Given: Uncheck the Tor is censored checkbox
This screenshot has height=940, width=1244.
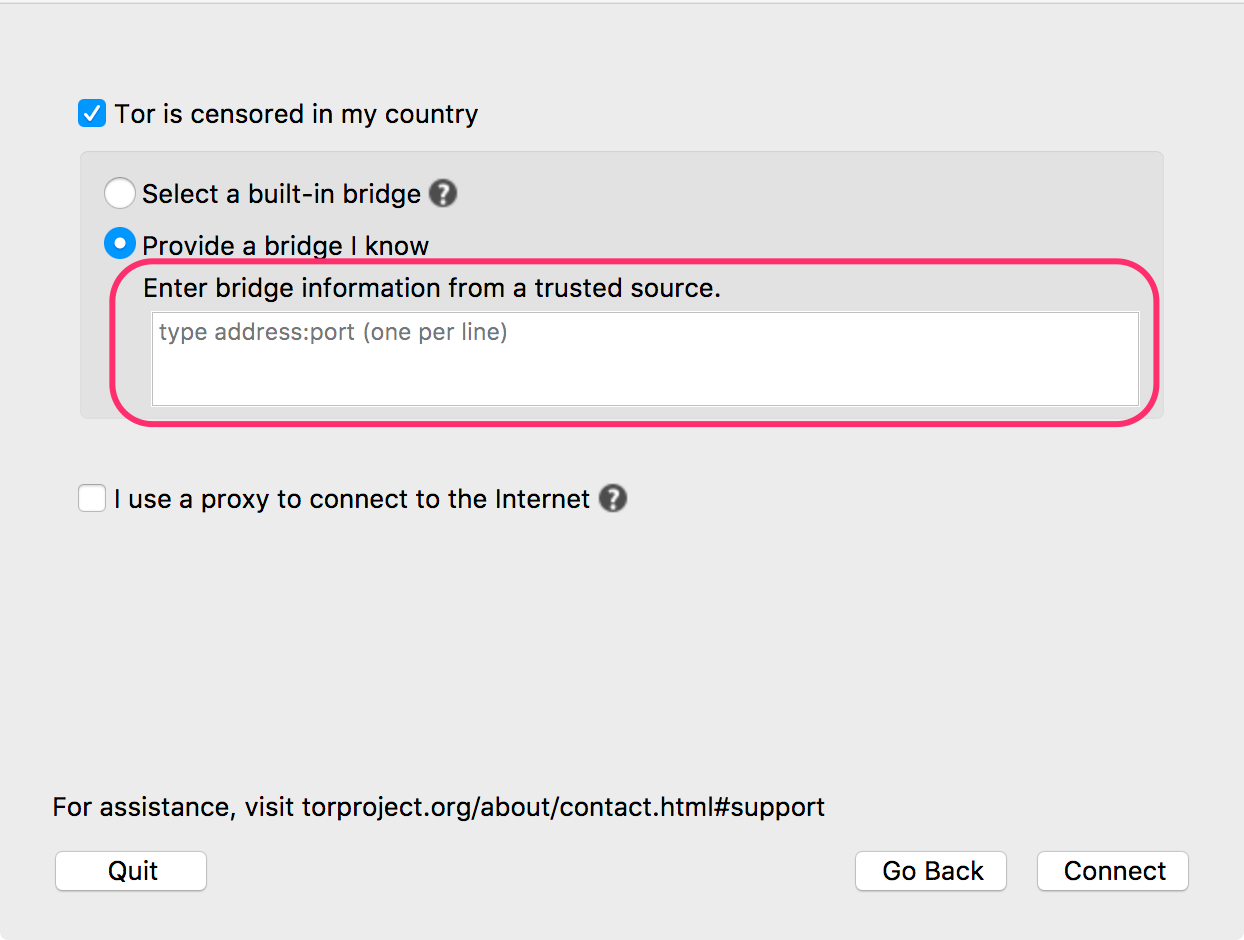Looking at the screenshot, I should click(x=92, y=113).
